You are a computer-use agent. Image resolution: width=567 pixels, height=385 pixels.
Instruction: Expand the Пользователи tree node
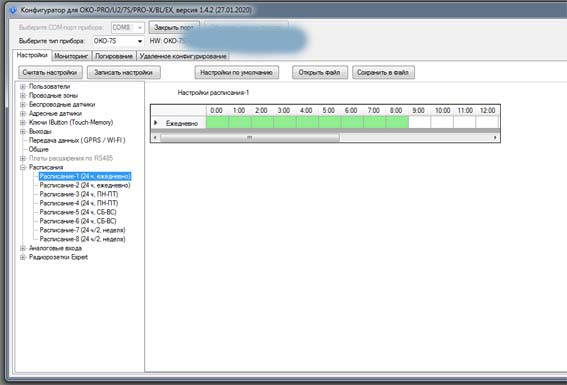(x=22, y=87)
